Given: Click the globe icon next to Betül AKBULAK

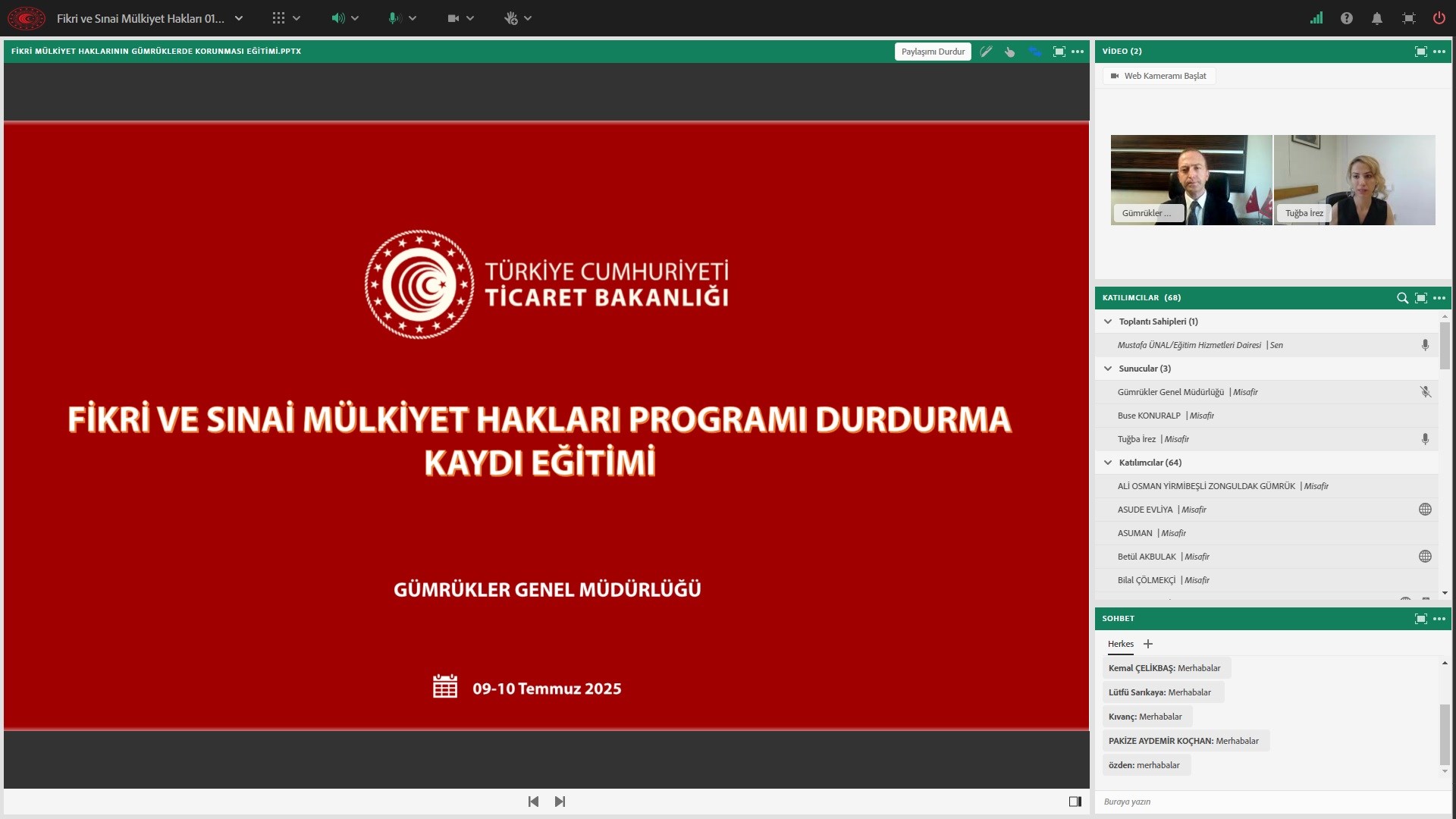Looking at the screenshot, I should tap(1425, 557).
